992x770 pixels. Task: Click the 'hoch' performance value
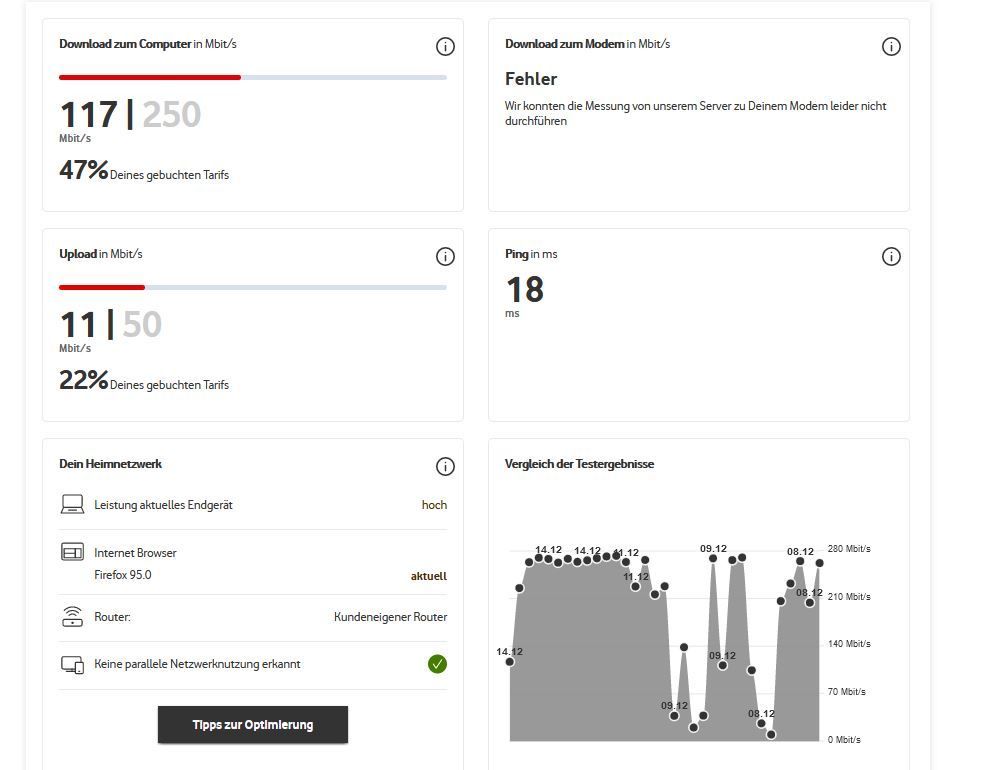[434, 505]
